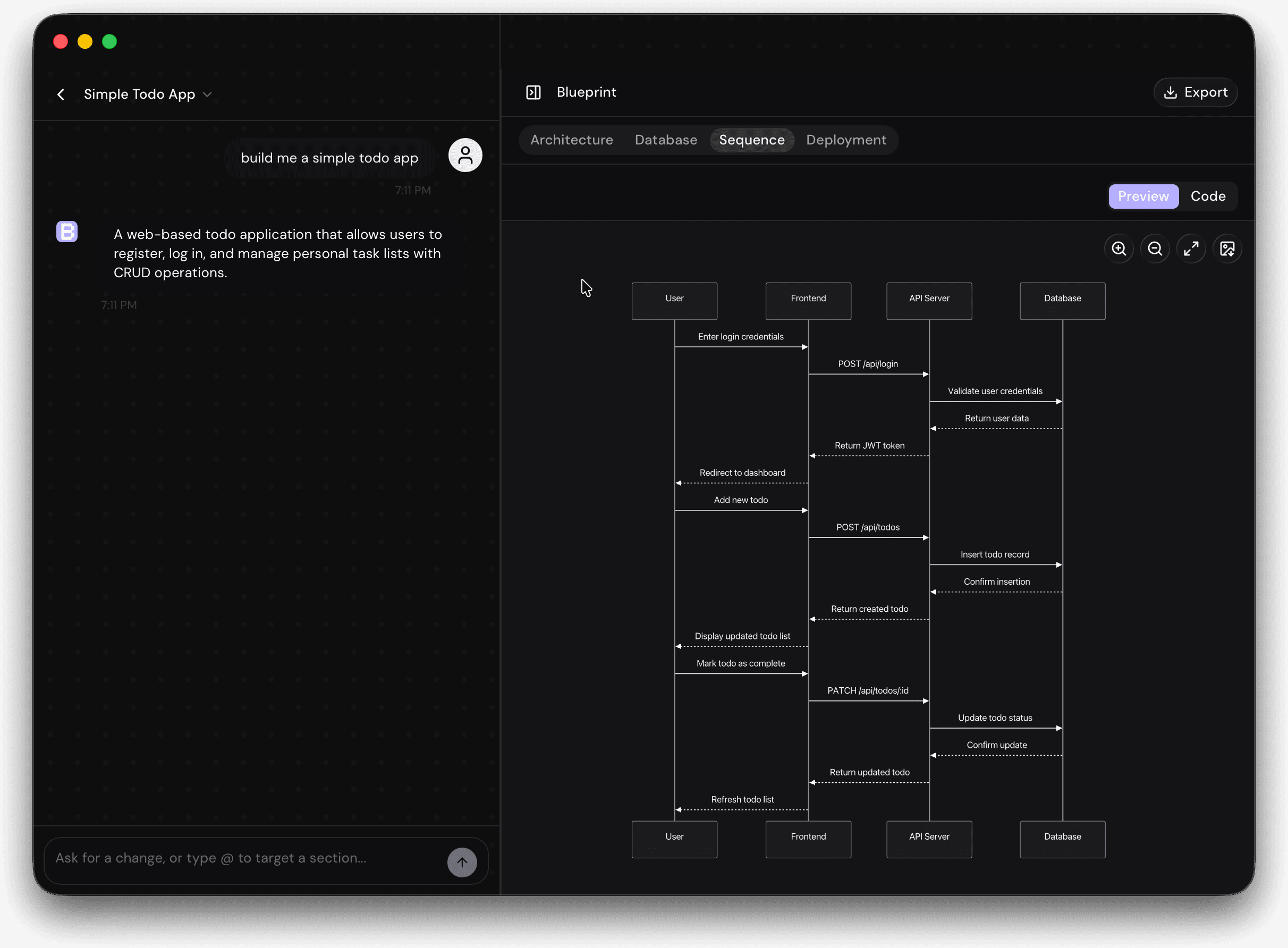Click the assistant's todo application description
Screen dimensions: 1288x948
(278, 253)
